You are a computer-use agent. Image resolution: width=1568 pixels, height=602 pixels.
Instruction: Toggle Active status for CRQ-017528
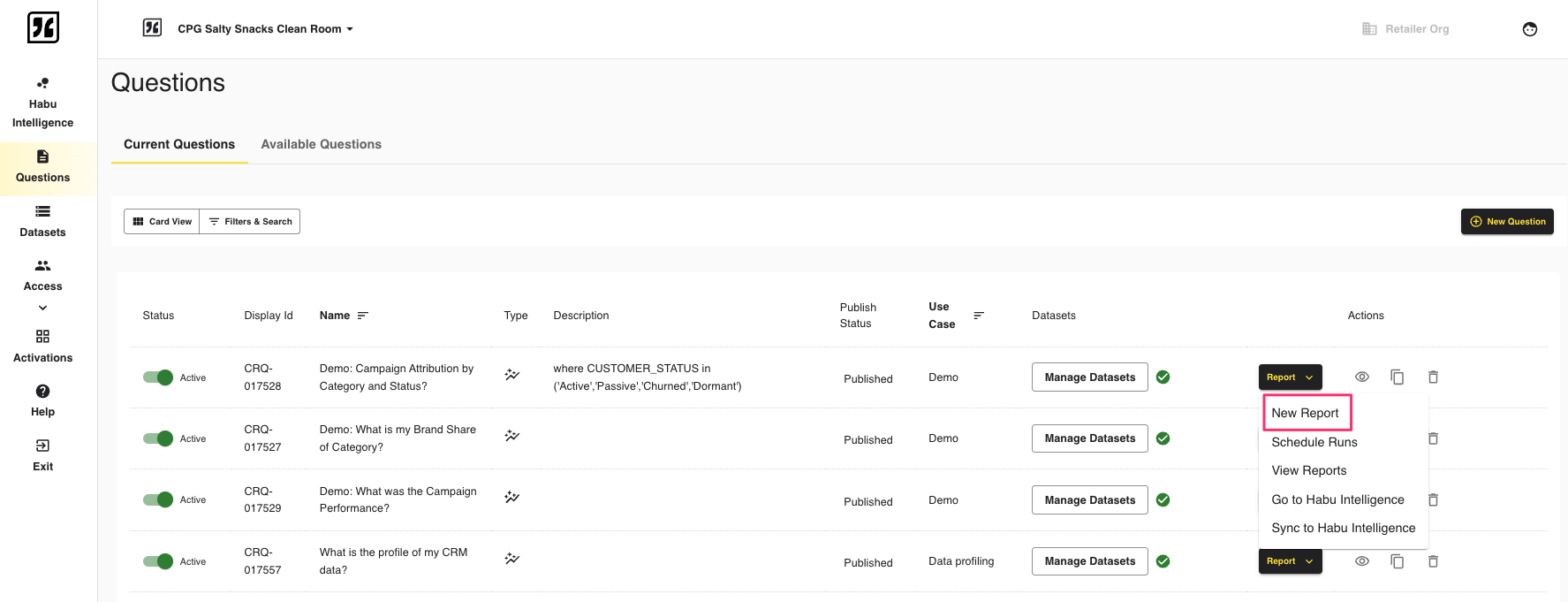coord(158,377)
